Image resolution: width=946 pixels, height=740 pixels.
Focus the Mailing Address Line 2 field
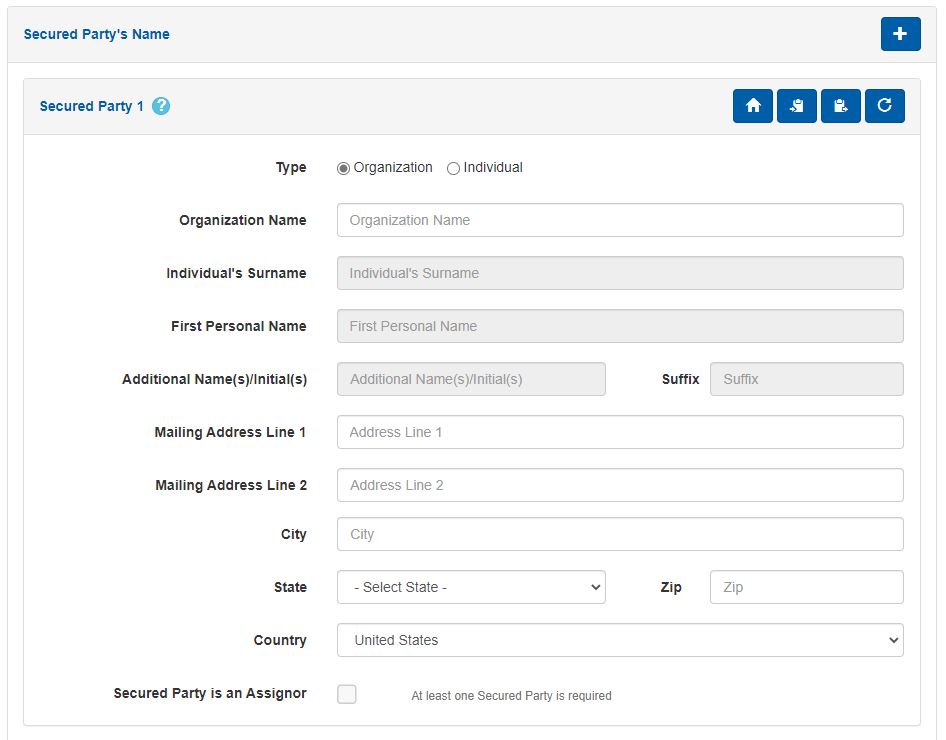tap(620, 485)
